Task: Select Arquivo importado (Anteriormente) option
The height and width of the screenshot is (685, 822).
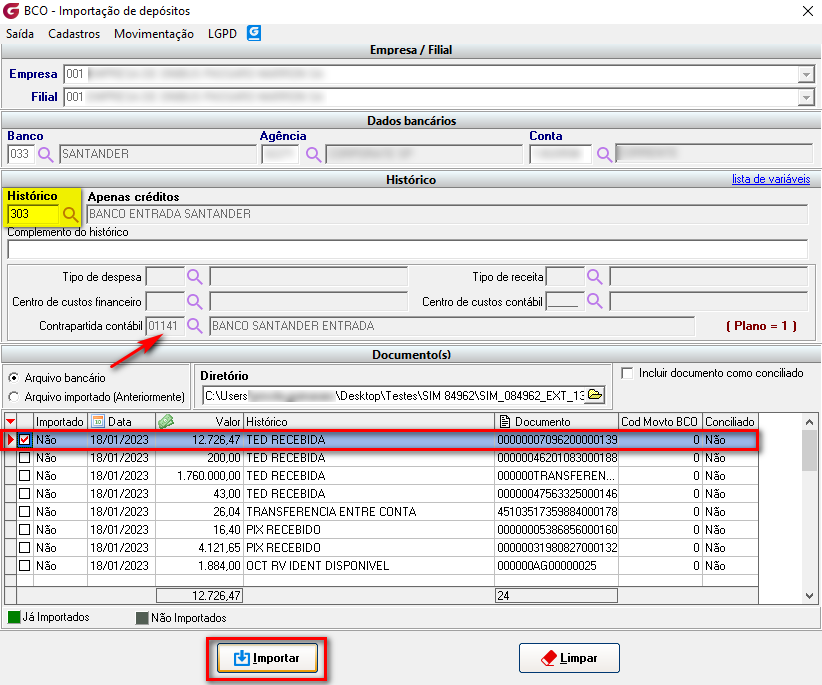Action: point(14,397)
